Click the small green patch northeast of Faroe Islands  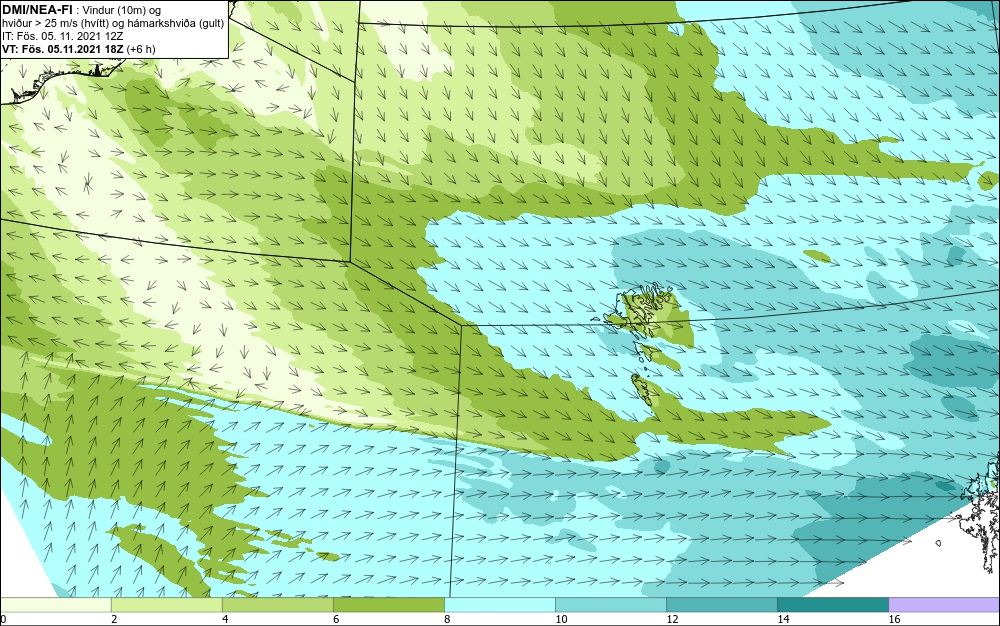(817, 256)
